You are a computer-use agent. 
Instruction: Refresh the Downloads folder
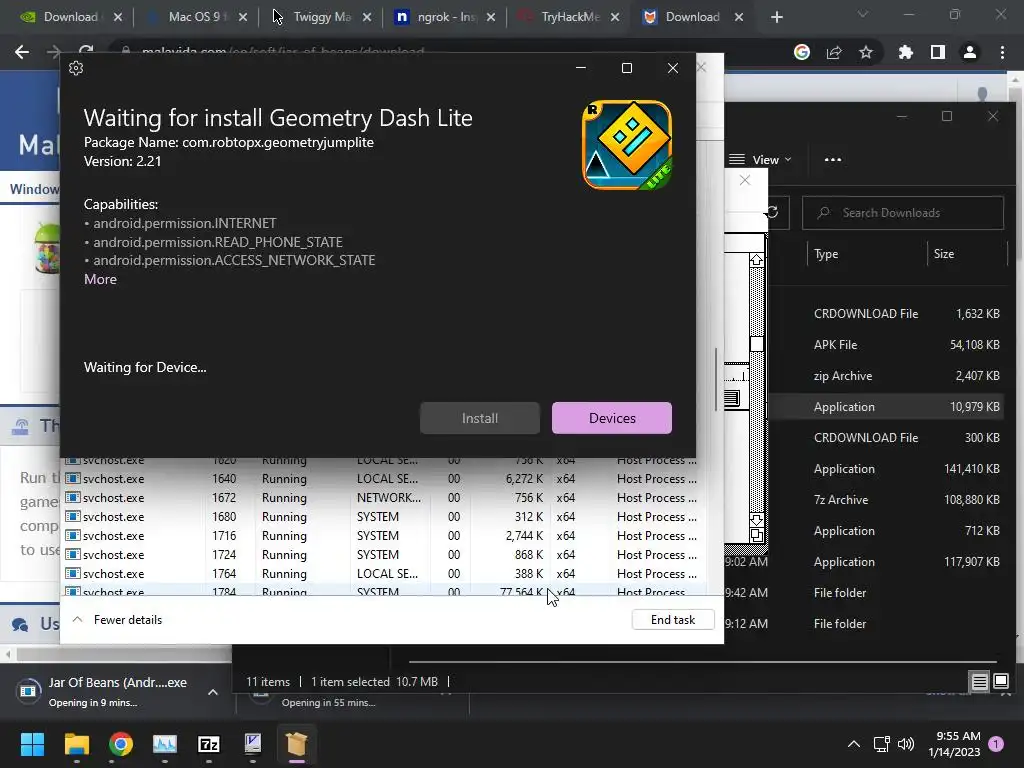773,213
